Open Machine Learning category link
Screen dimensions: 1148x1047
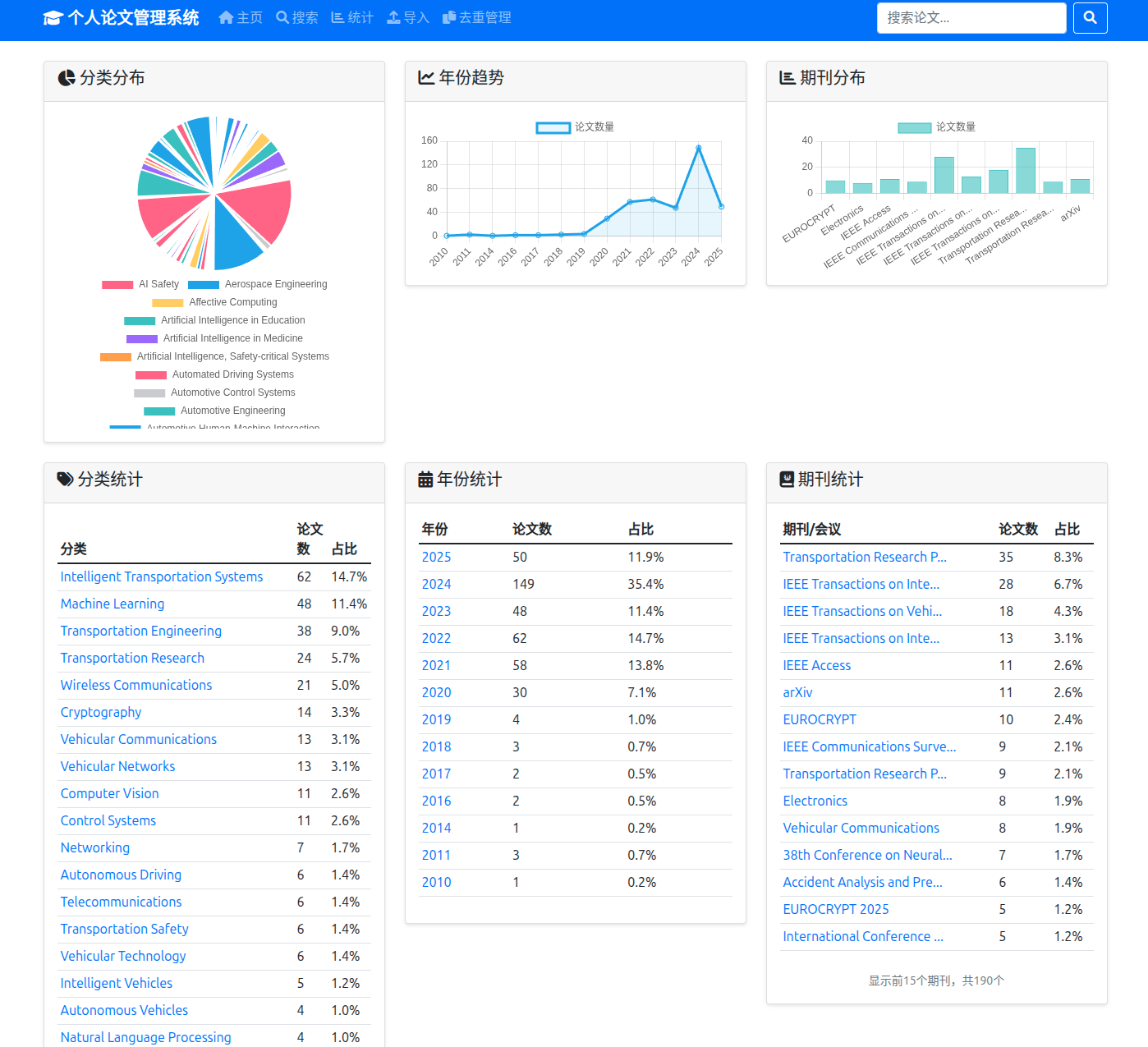tap(113, 604)
